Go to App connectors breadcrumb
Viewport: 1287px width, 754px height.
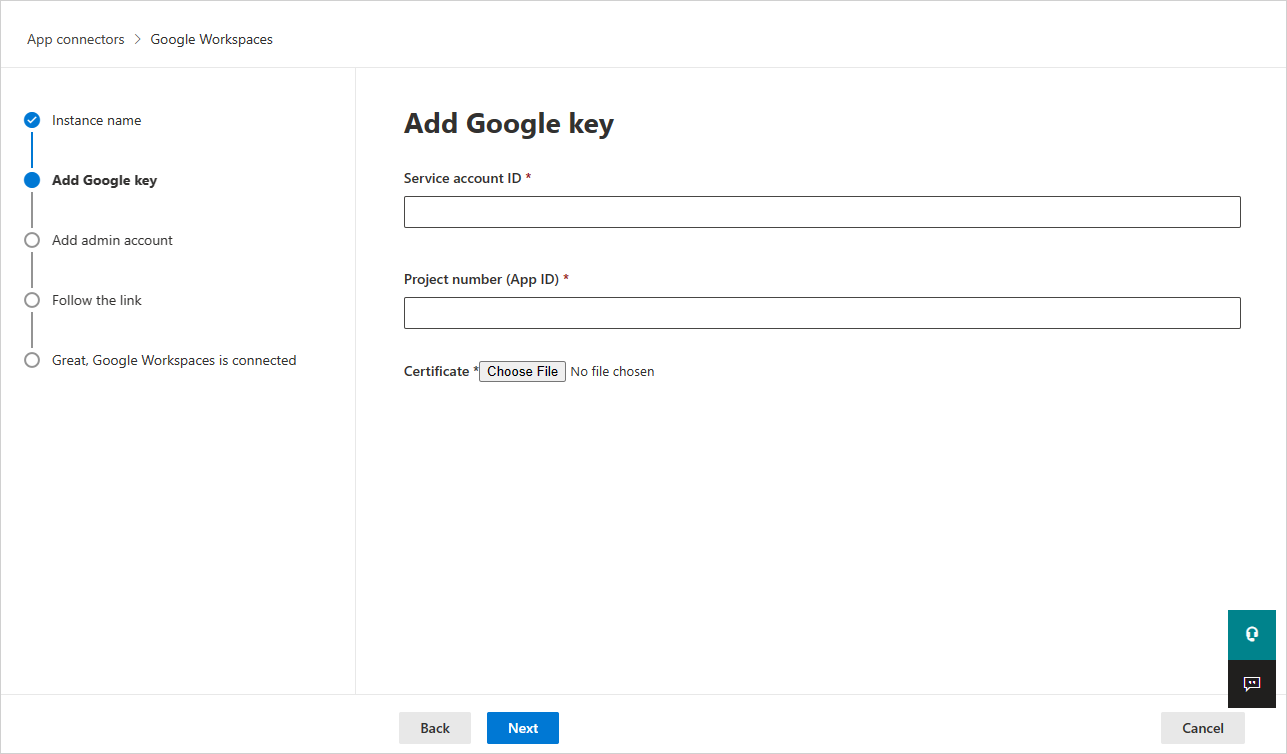[x=76, y=40]
